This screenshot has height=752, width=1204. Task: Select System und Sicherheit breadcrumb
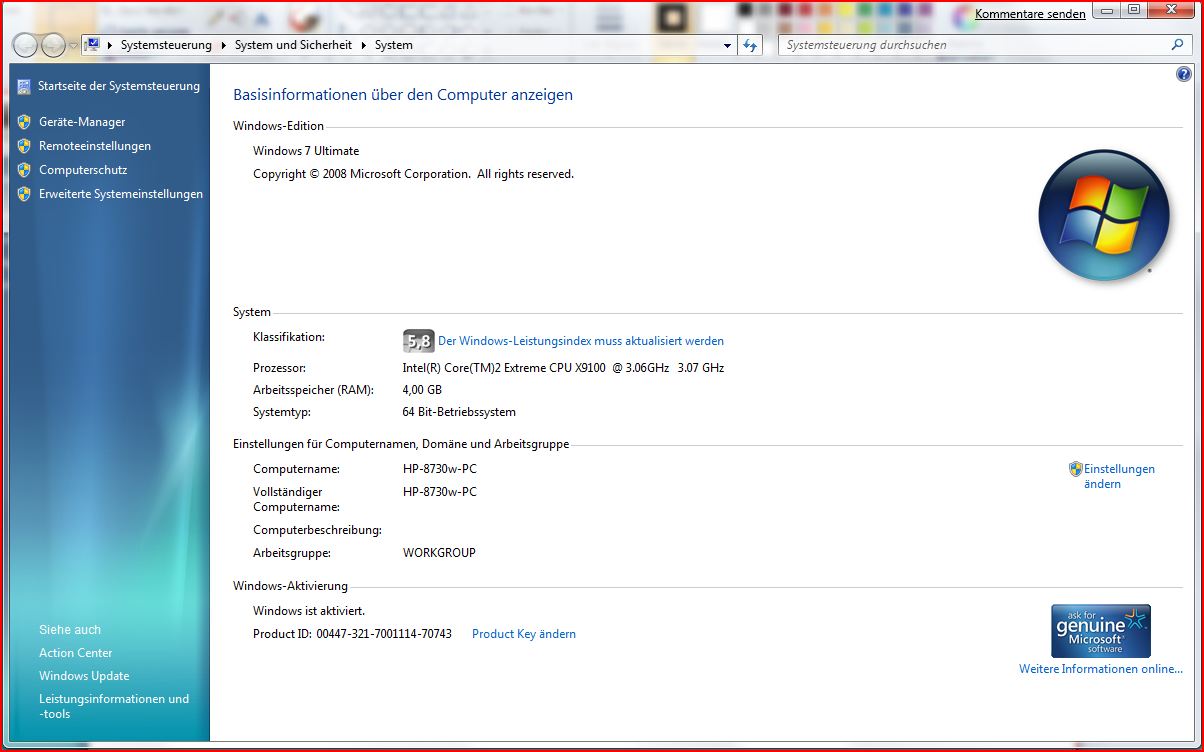point(293,45)
